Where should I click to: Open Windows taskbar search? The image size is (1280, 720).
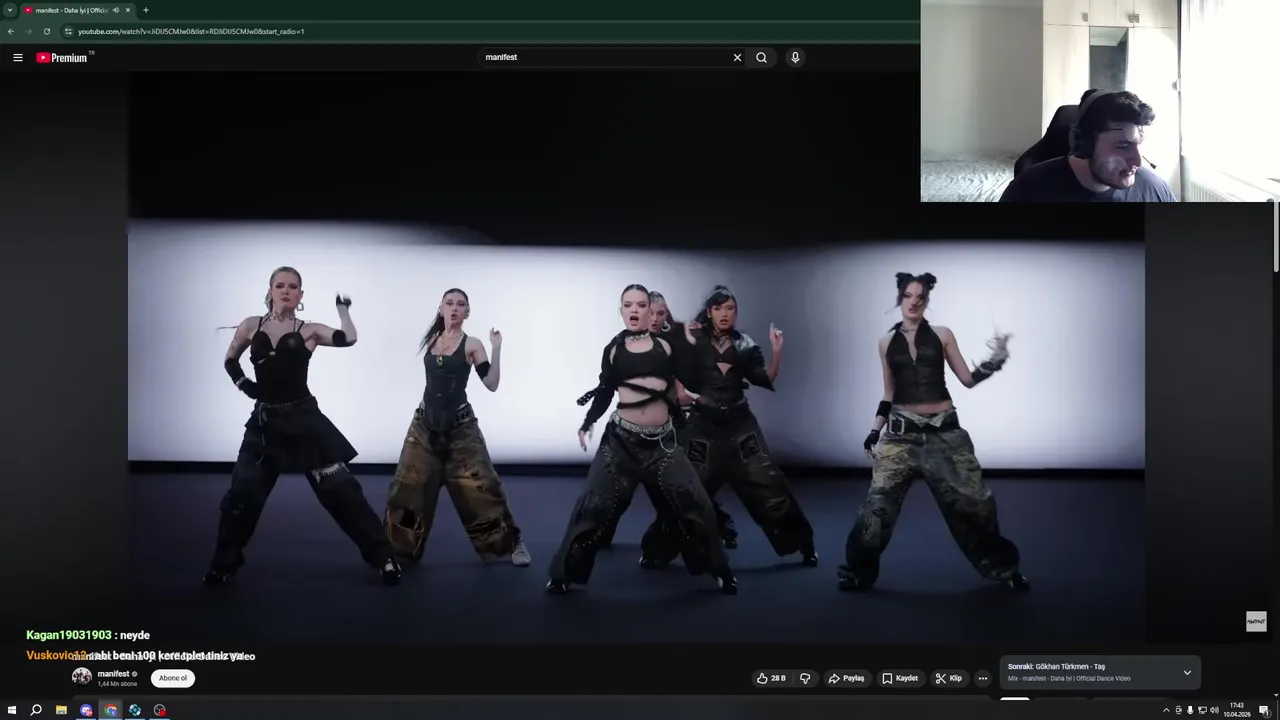(36, 710)
